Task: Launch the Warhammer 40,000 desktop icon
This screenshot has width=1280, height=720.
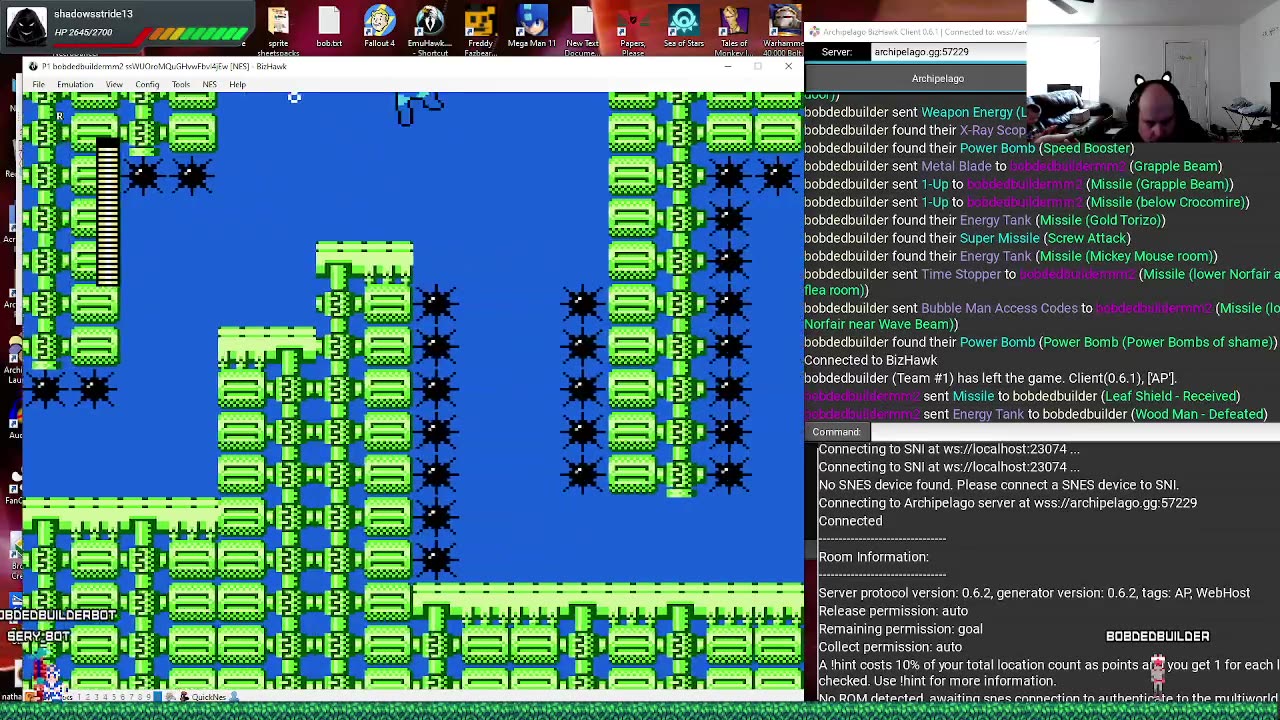Action: pyautogui.click(x=784, y=30)
